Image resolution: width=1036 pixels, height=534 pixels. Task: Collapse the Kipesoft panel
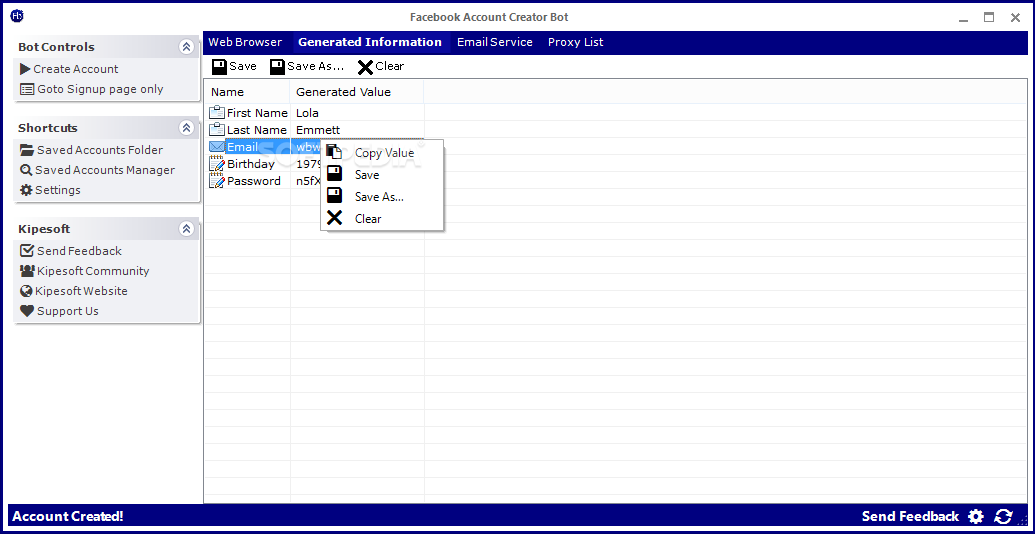pos(186,229)
